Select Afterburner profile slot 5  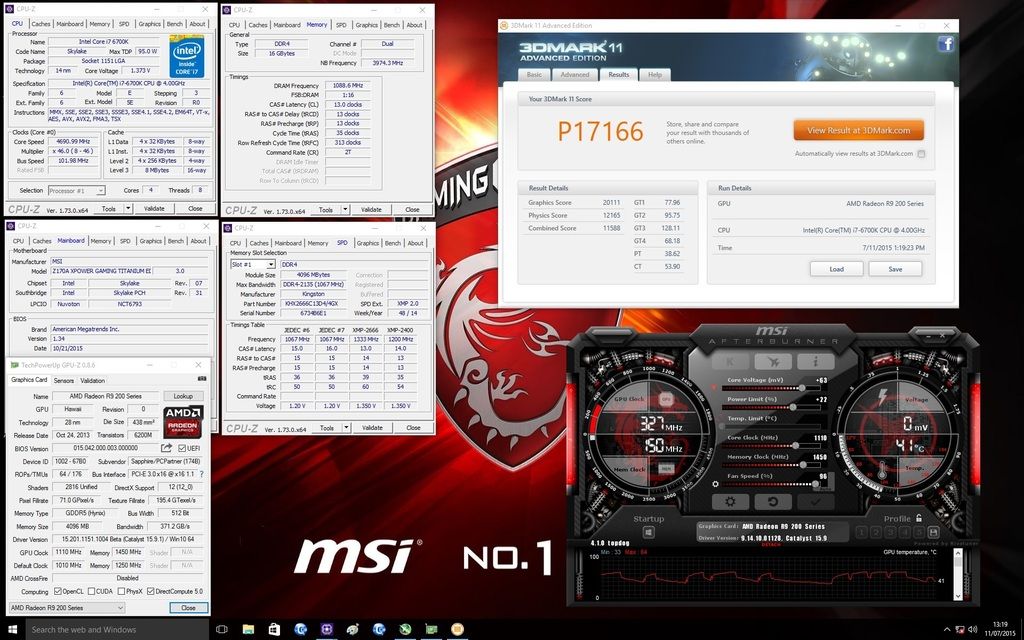(919, 533)
